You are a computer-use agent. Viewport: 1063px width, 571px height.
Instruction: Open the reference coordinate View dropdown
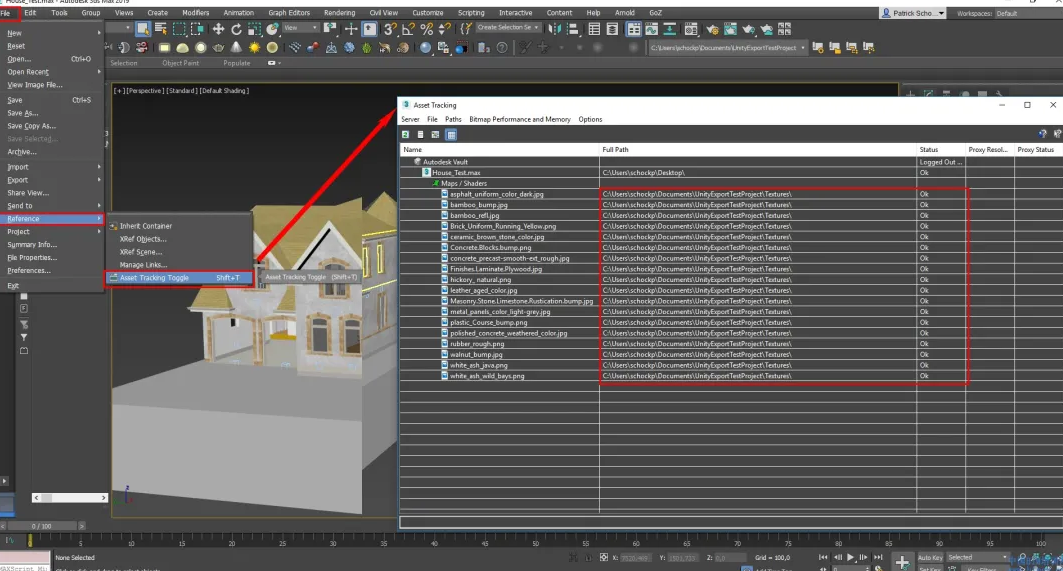coord(301,28)
